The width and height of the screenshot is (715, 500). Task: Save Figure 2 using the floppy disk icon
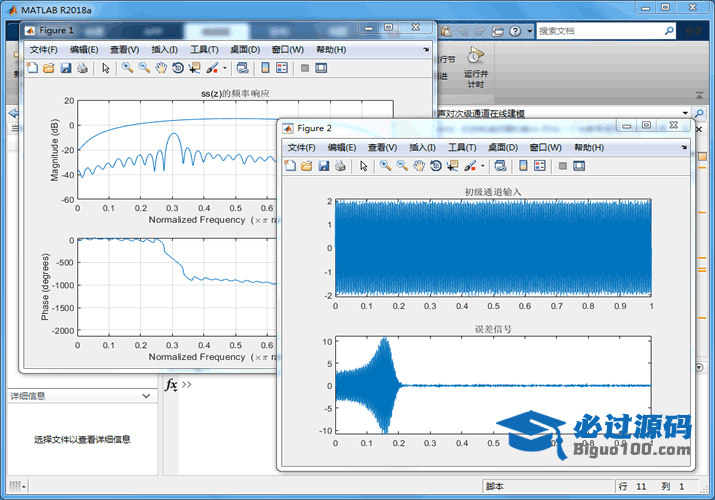(x=324, y=166)
